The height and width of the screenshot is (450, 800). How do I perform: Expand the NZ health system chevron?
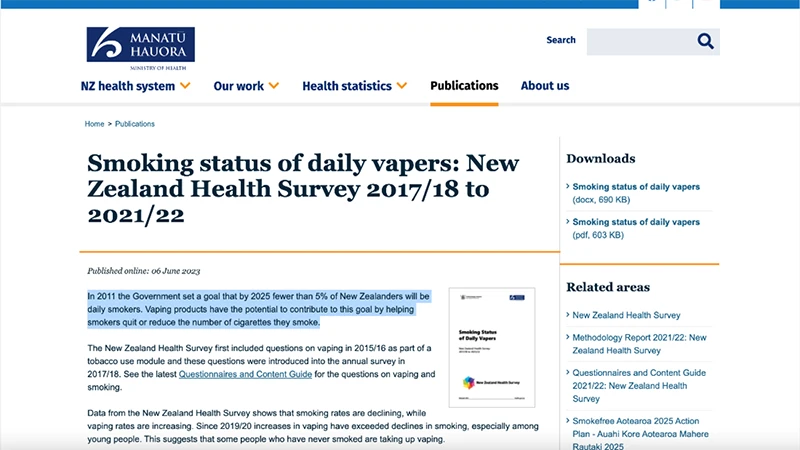tap(185, 86)
